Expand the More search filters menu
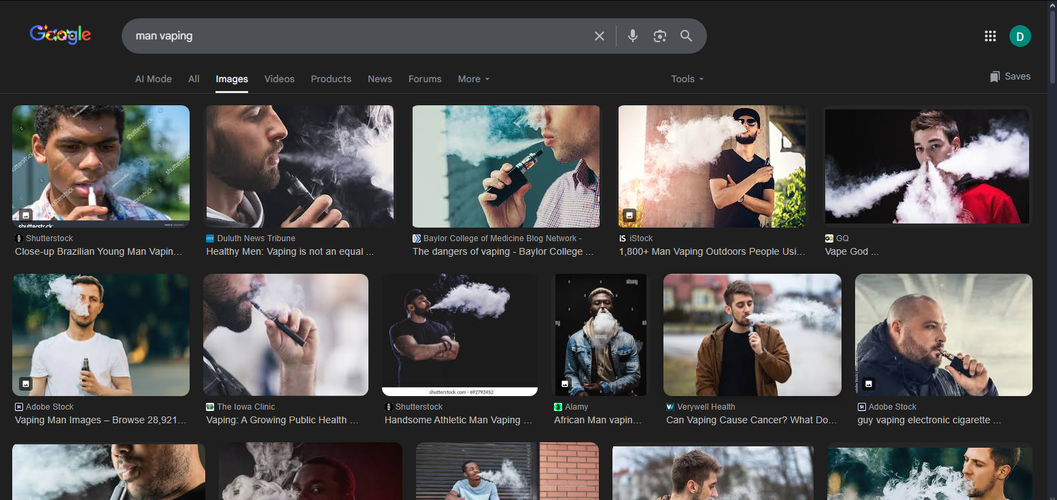Viewport: 1057px width, 500px height. click(x=473, y=79)
